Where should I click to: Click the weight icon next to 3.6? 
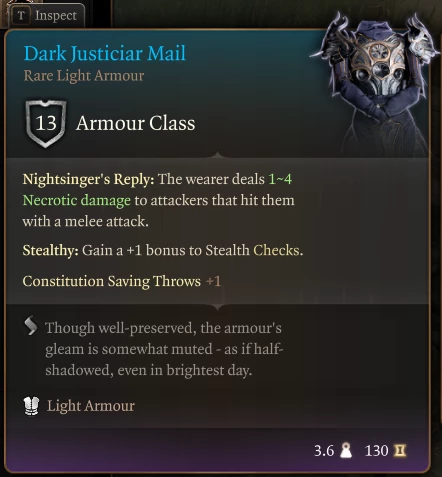[346, 451]
